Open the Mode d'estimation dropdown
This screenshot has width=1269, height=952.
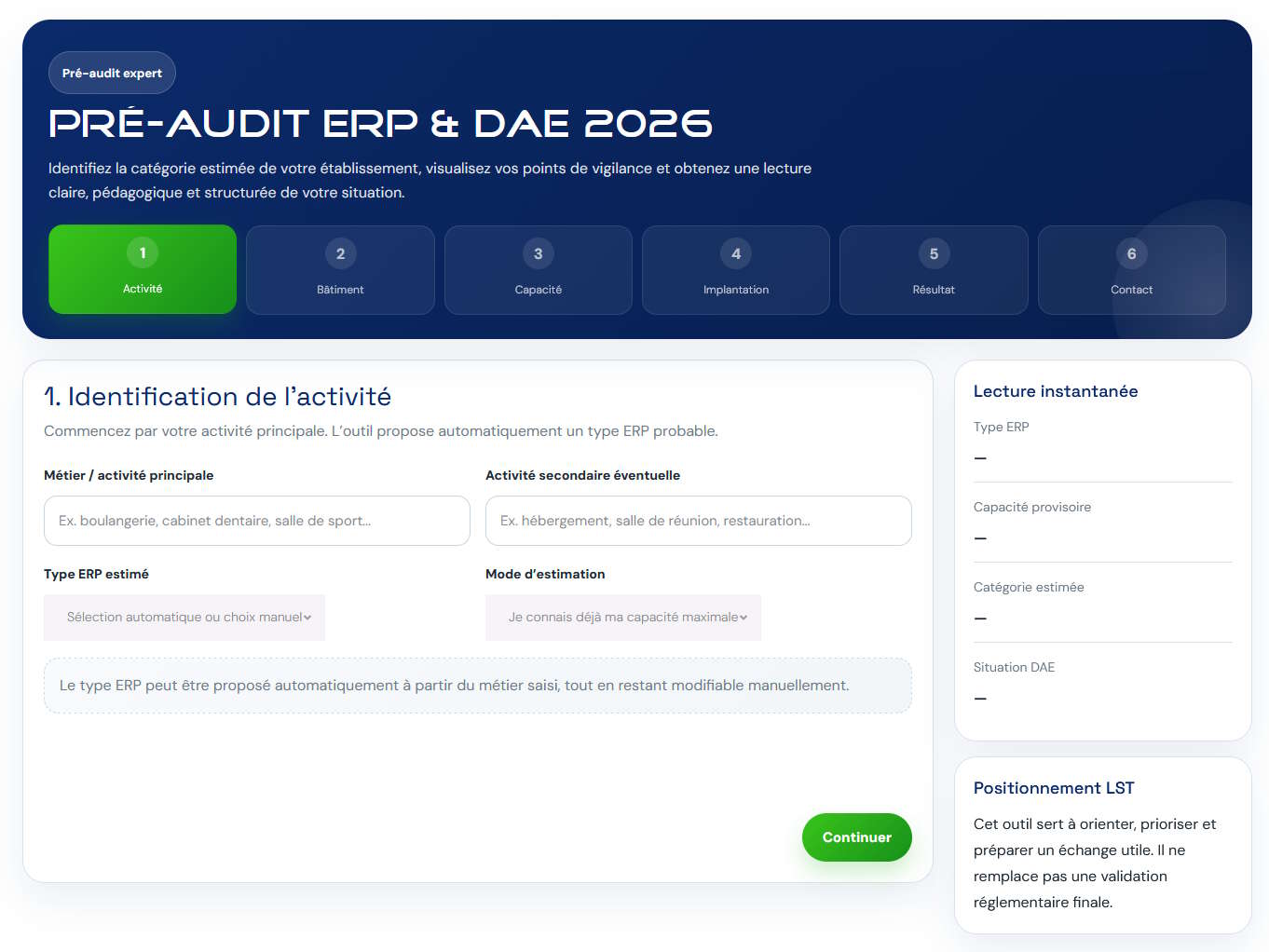[622, 618]
